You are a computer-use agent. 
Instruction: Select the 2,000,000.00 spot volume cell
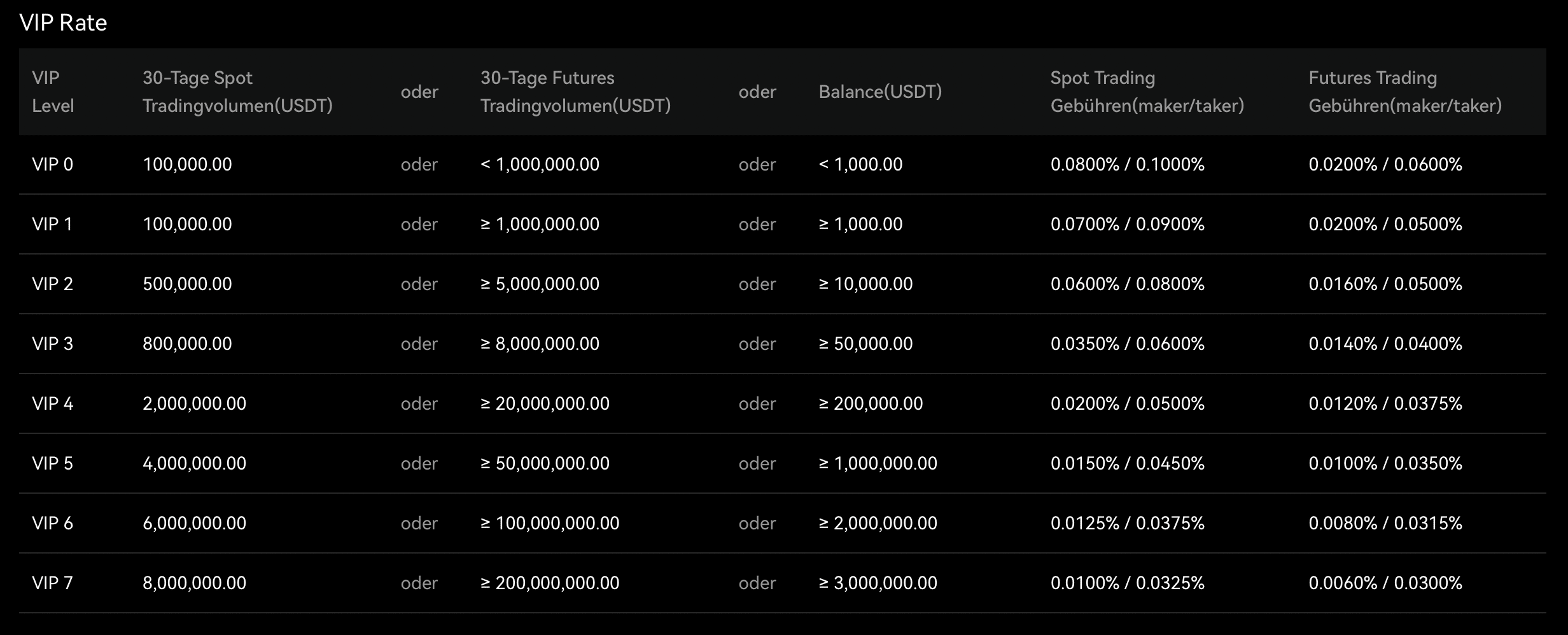point(194,403)
